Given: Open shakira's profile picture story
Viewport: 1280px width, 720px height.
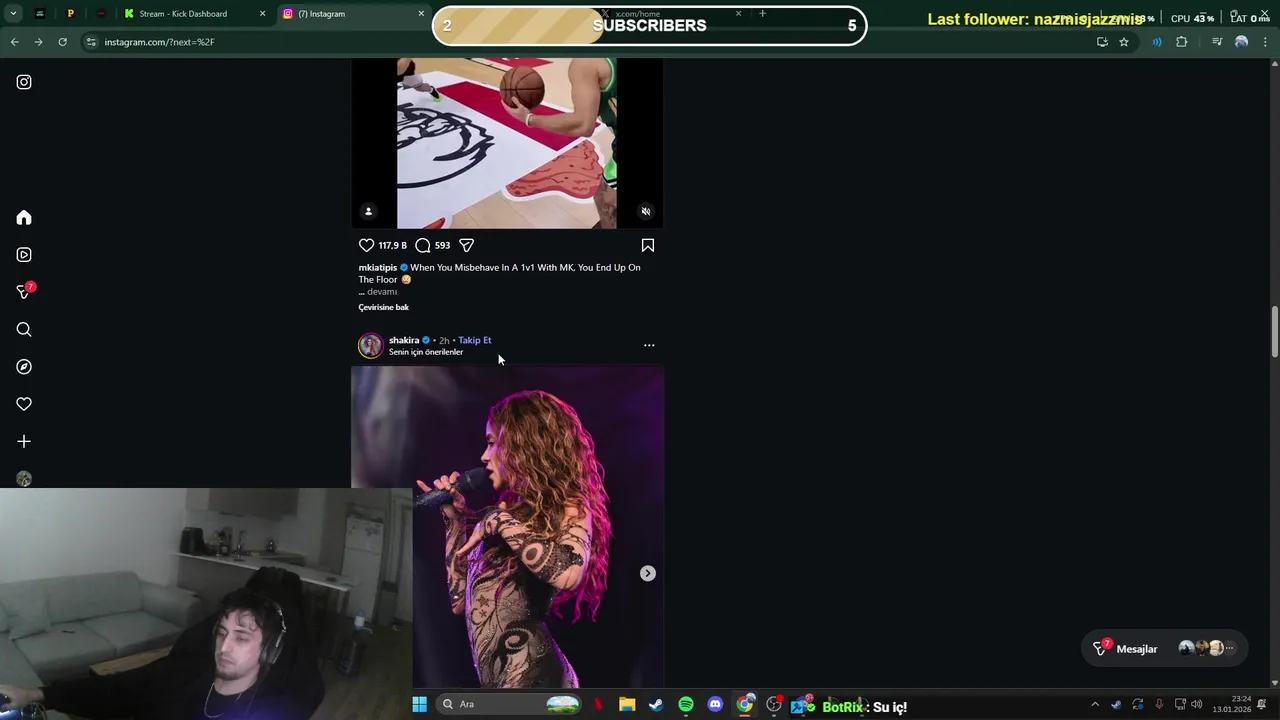Looking at the screenshot, I should coord(371,345).
